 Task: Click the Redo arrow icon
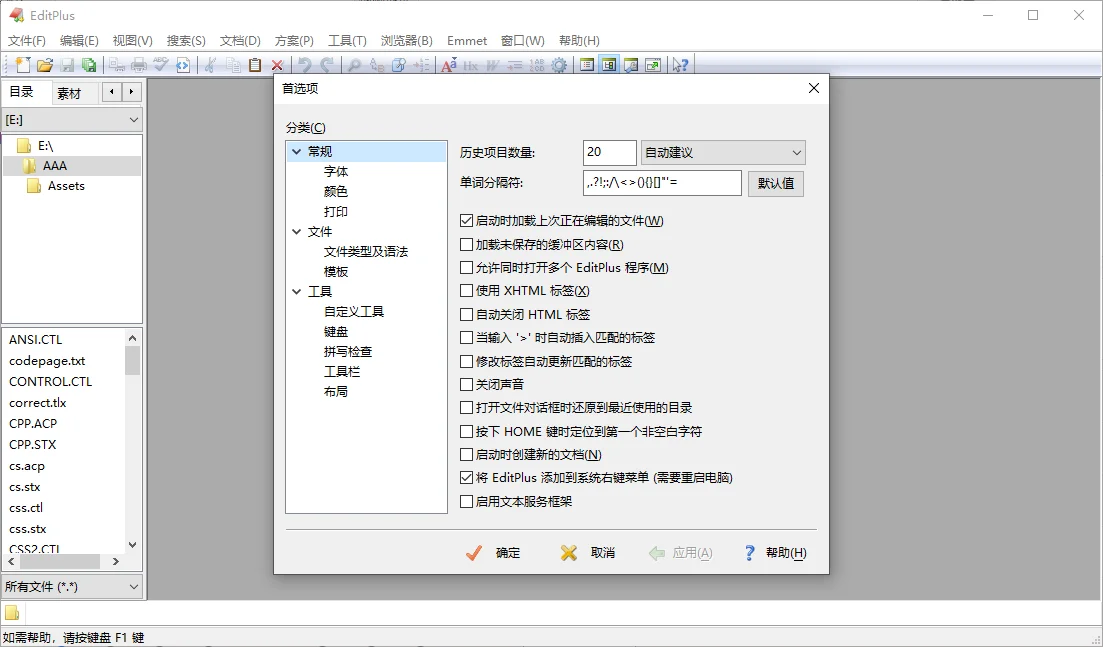[x=326, y=65]
